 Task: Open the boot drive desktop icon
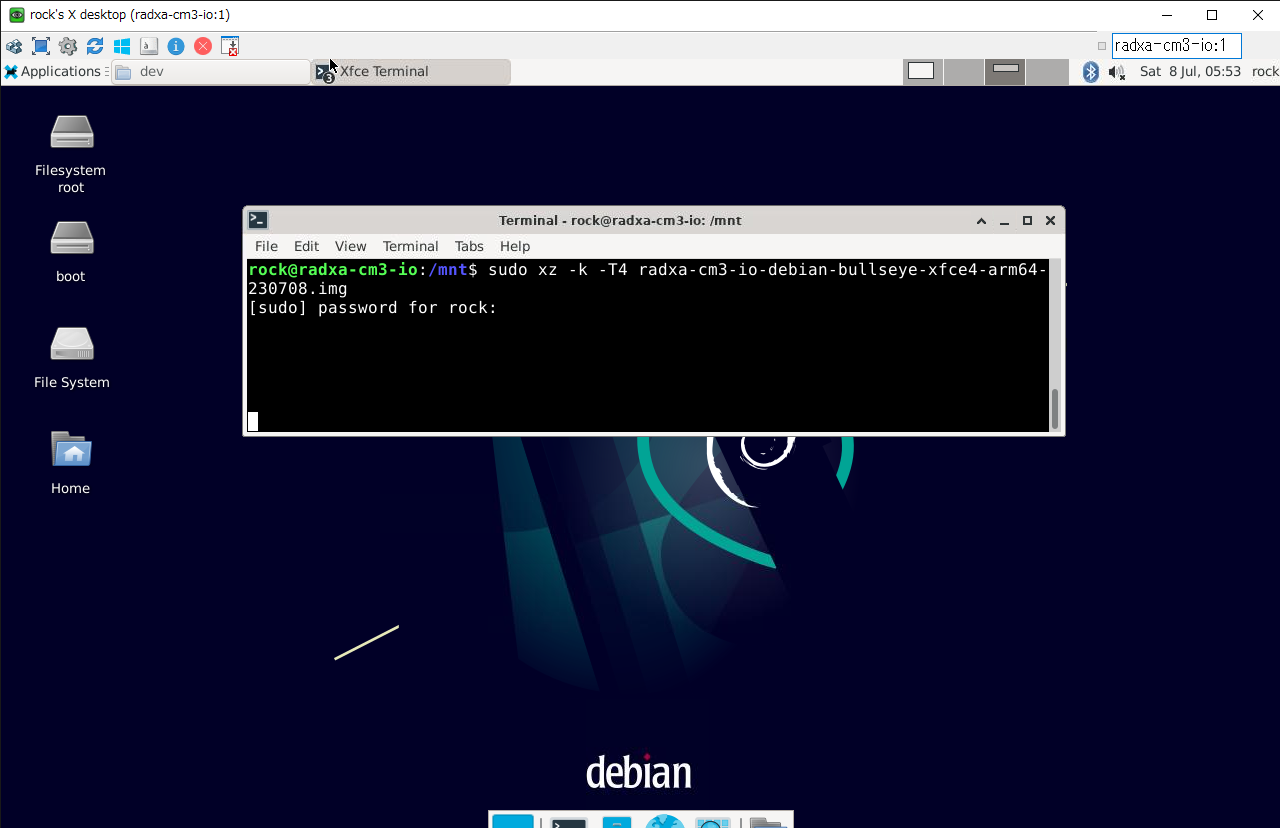pyautogui.click(x=71, y=251)
